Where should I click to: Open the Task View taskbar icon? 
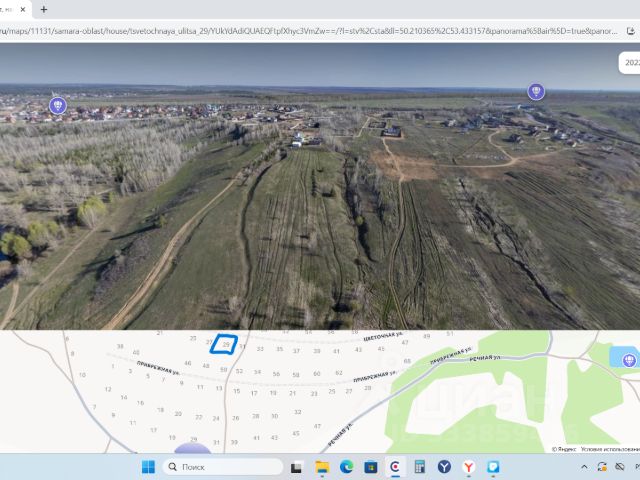point(297,467)
